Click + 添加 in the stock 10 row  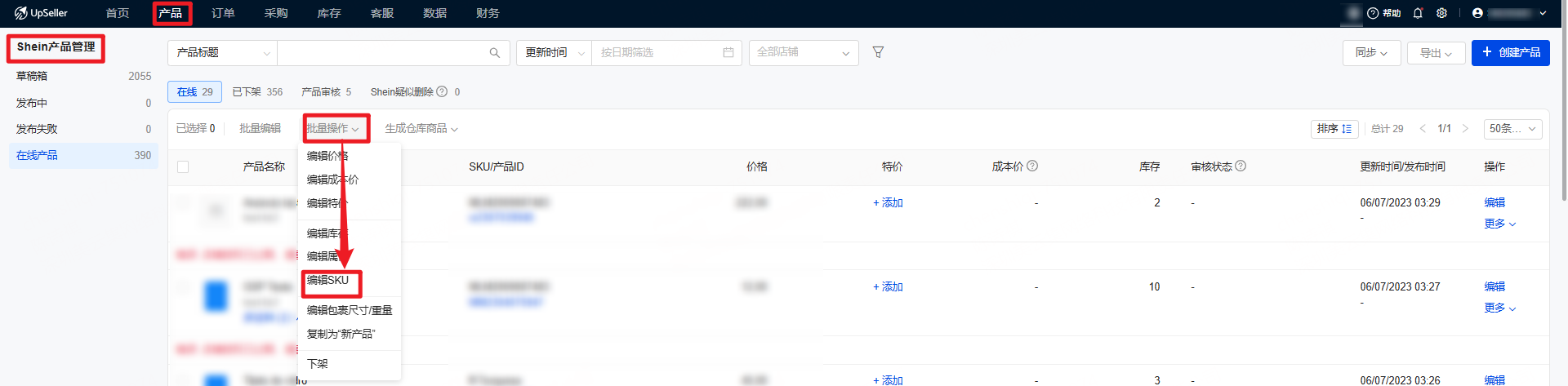click(x=888, y=286)
